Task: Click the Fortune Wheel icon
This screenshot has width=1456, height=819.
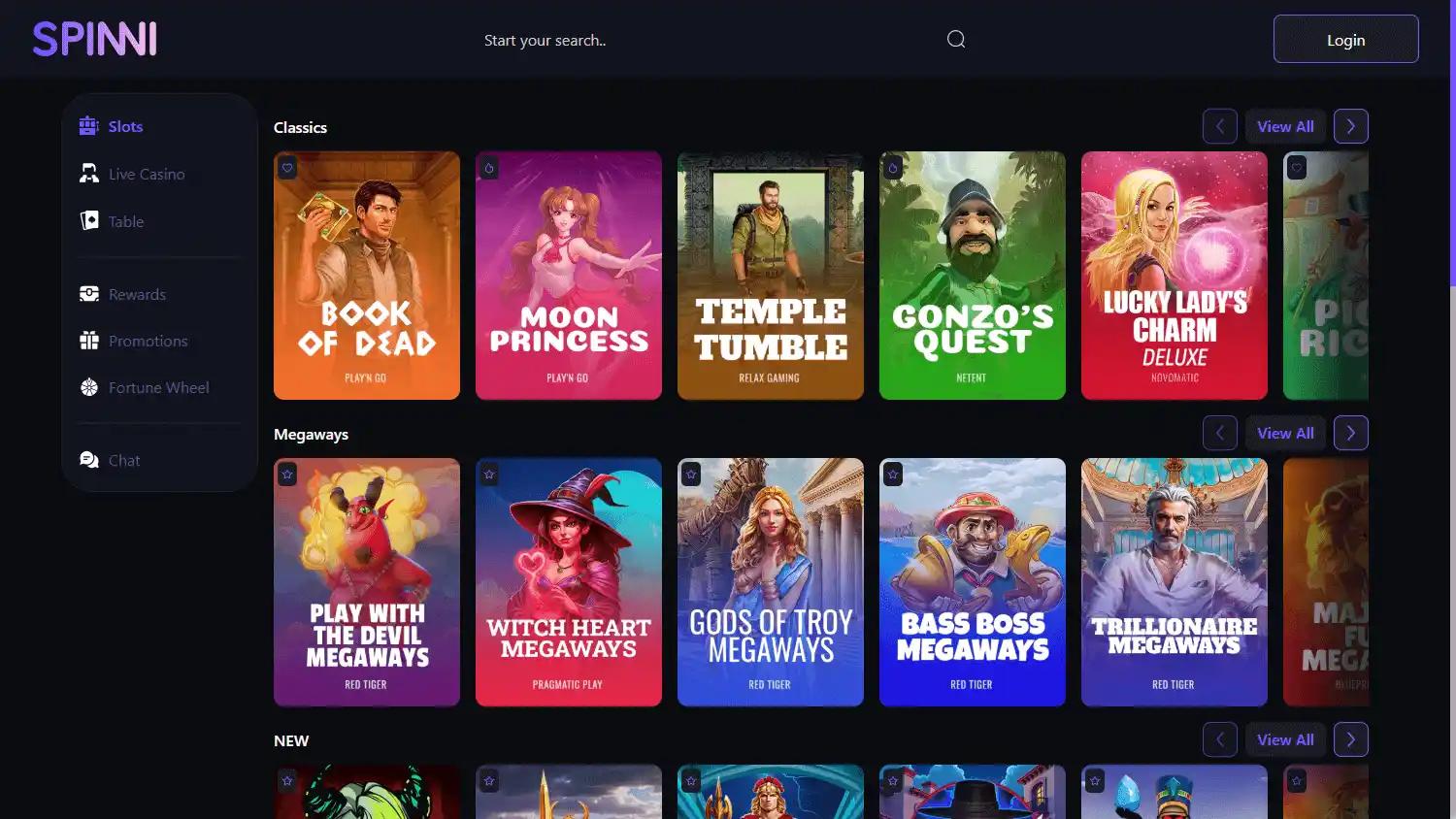Action: coord(89,387)
